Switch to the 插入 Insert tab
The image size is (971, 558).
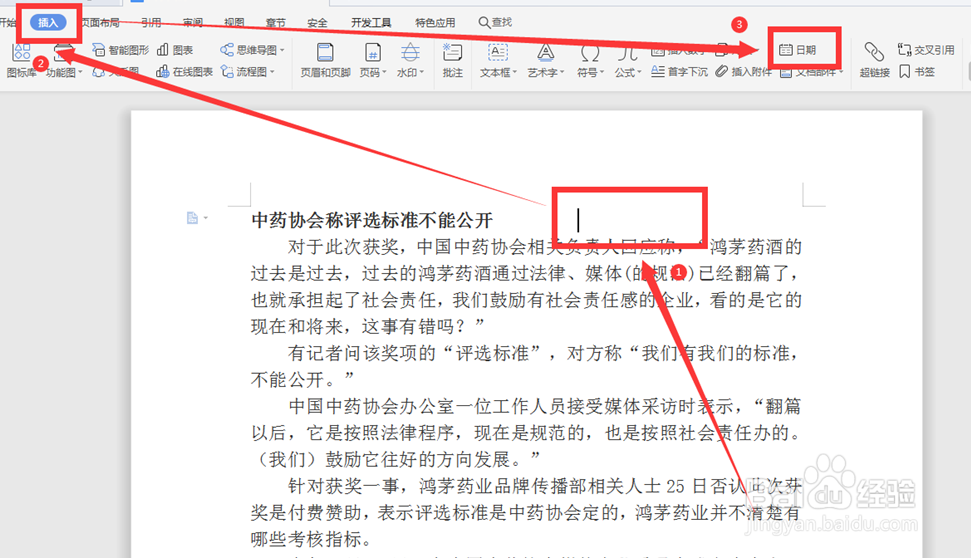[x=48, y=23]
